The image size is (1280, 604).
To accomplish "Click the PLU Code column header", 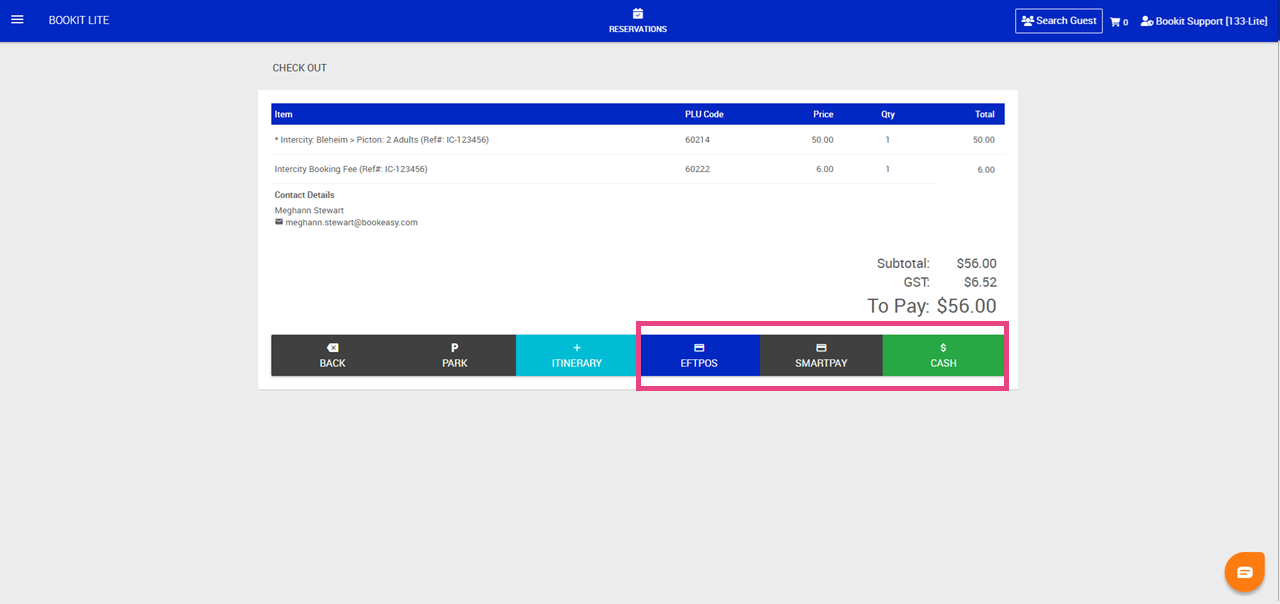I will coord(704,114).
